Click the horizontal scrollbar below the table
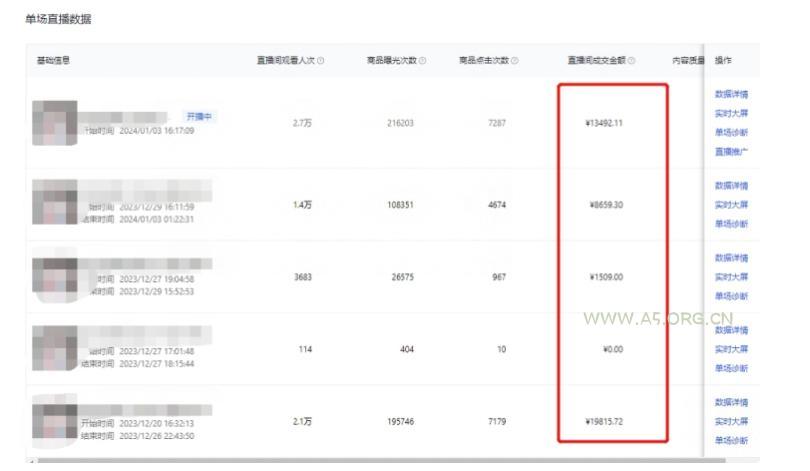The height and width of the screenshot is (471, 810). (381, 460)
